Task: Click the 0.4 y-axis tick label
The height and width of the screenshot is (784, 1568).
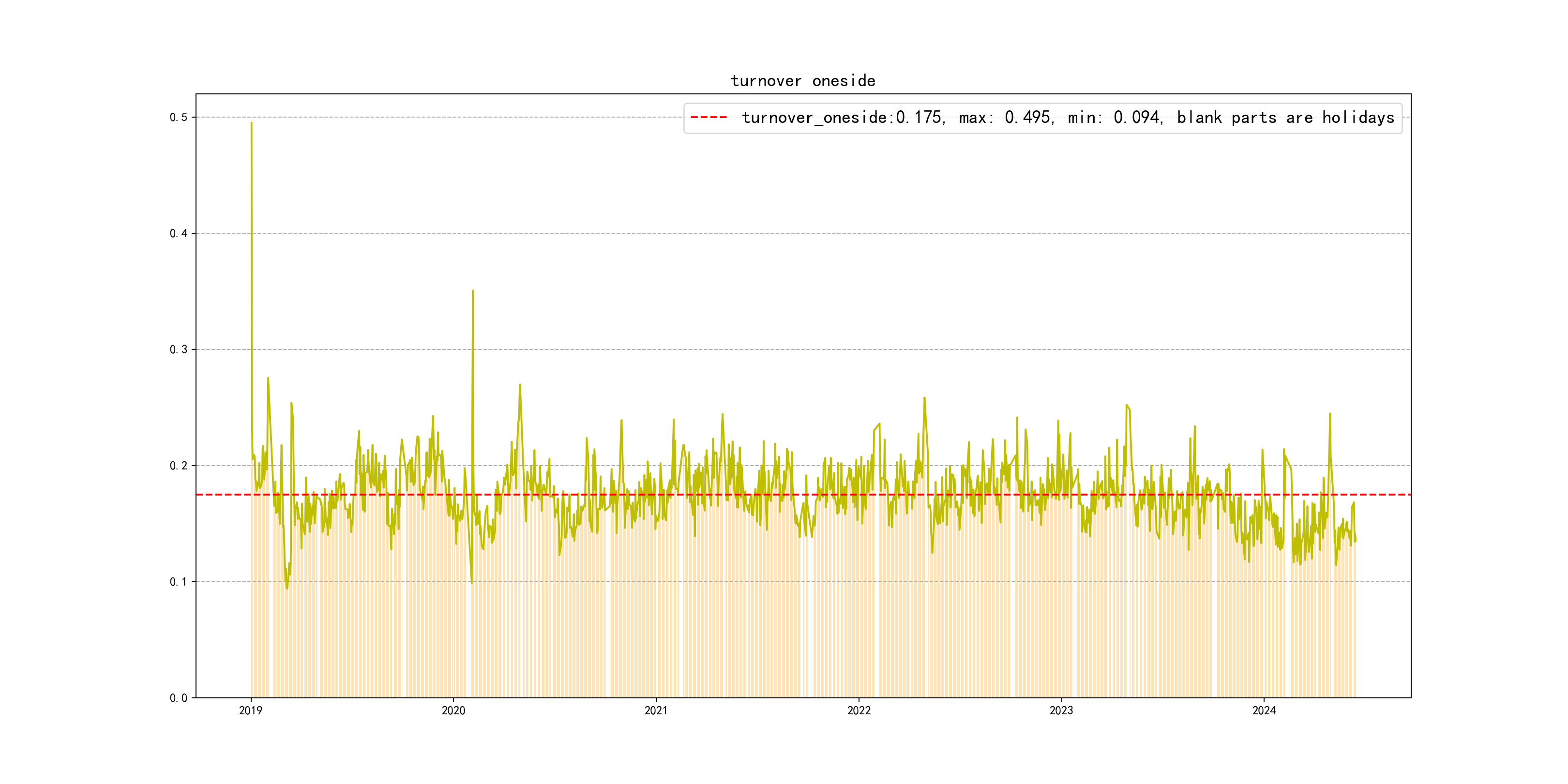Action: pos(179,233)
